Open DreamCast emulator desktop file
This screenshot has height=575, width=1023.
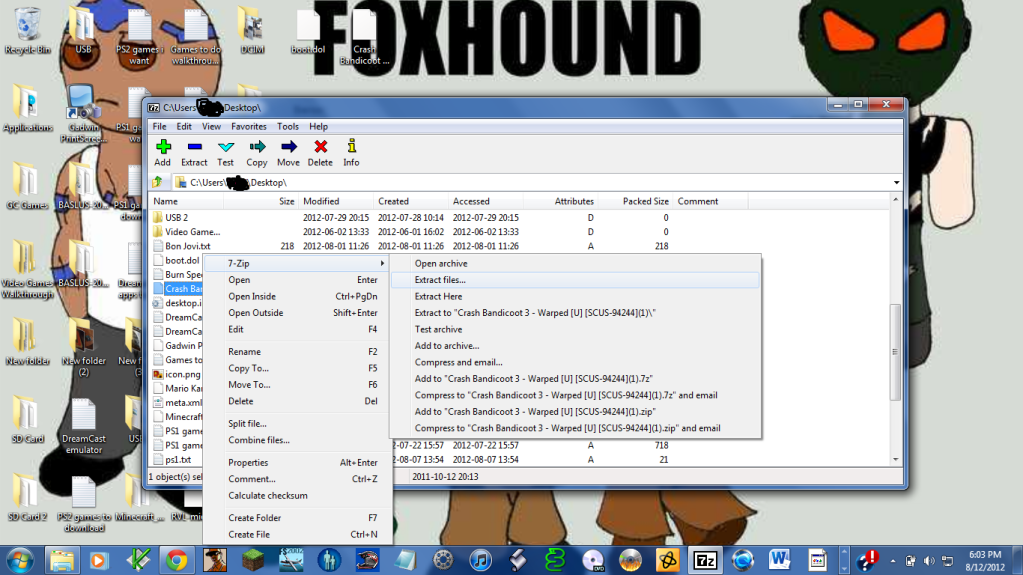coord(84,426)
